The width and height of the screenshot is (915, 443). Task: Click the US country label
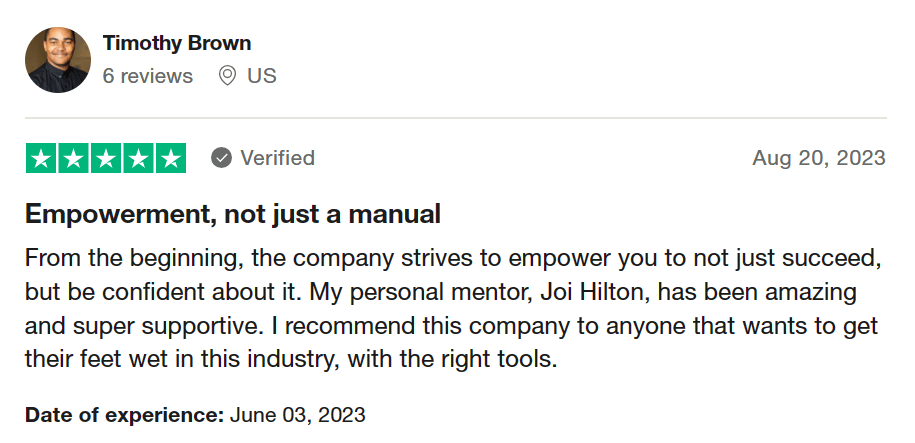click(x=262, y=76)
